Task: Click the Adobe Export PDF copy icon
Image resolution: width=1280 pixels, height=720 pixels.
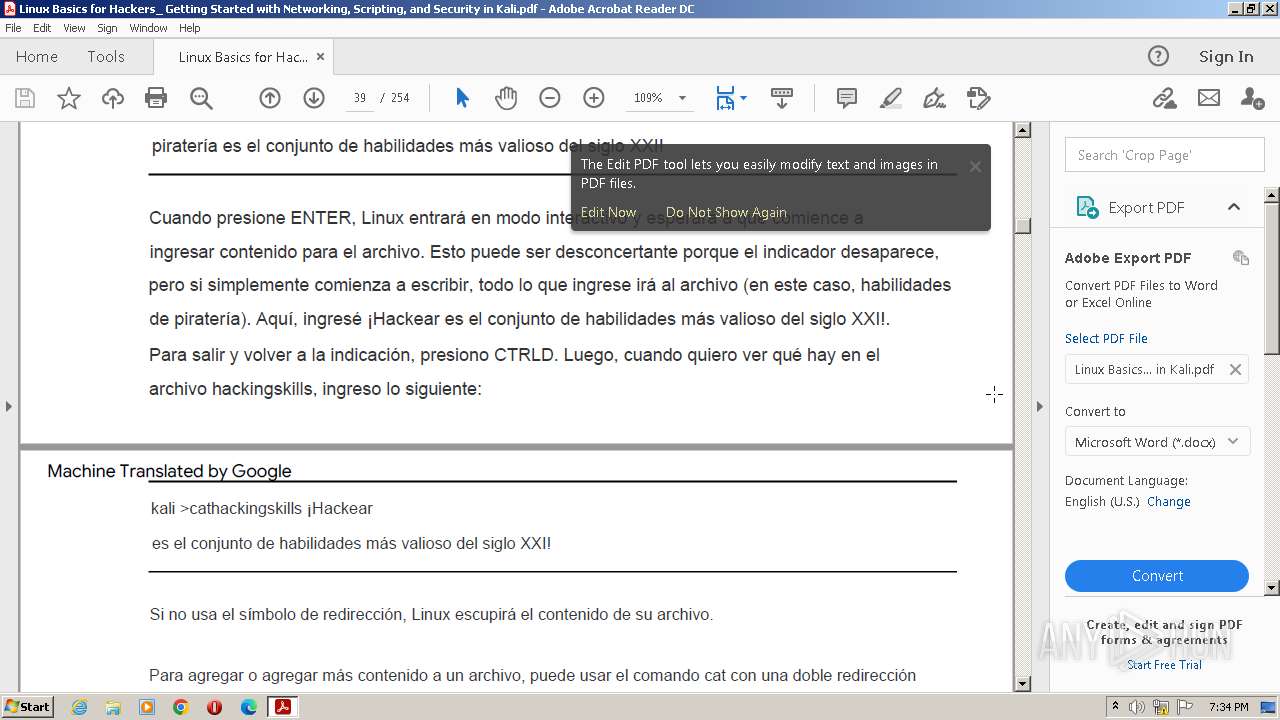Action: [1241, 258]
